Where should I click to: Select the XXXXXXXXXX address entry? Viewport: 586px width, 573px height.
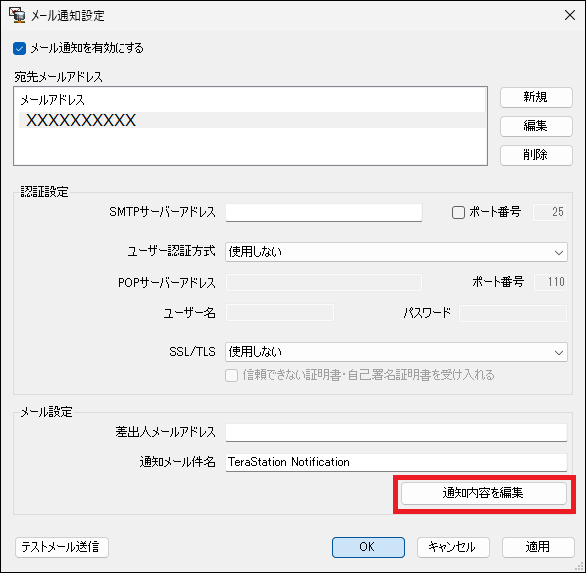click(x=252, y=120)
